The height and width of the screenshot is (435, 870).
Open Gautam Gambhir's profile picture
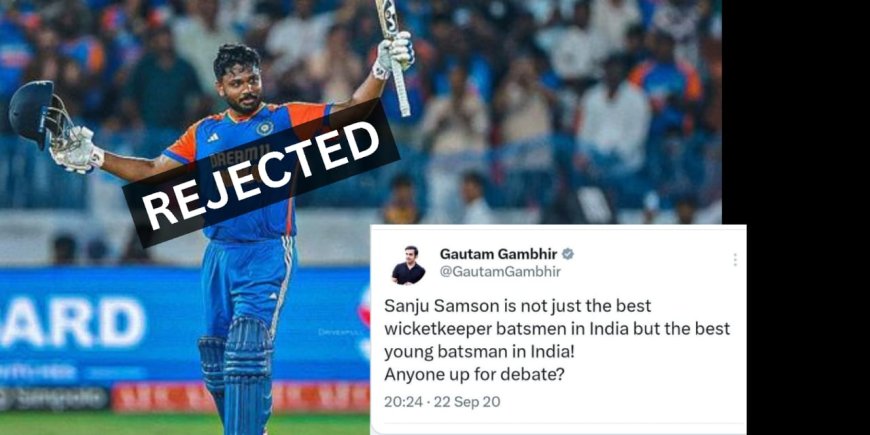[408, 265]
